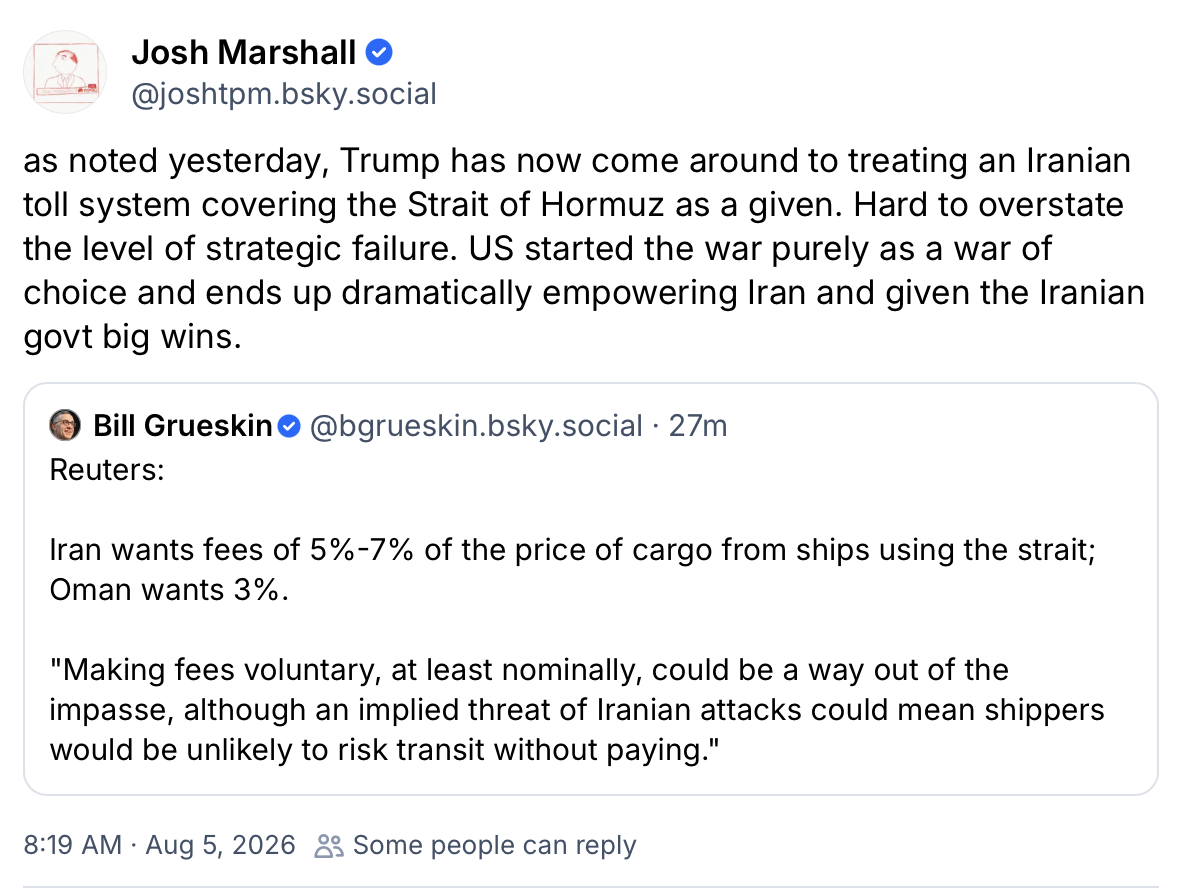Click the "Oman wants 3%." line
1191x896 pixels.
point(169,590)
